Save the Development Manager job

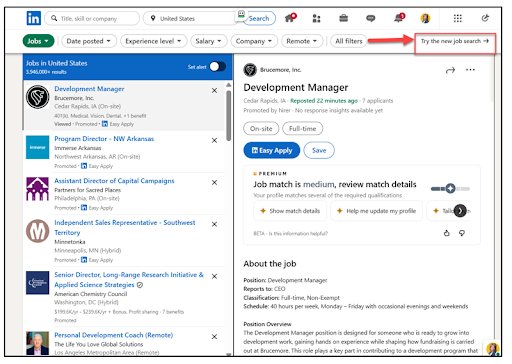coord(319,150)
